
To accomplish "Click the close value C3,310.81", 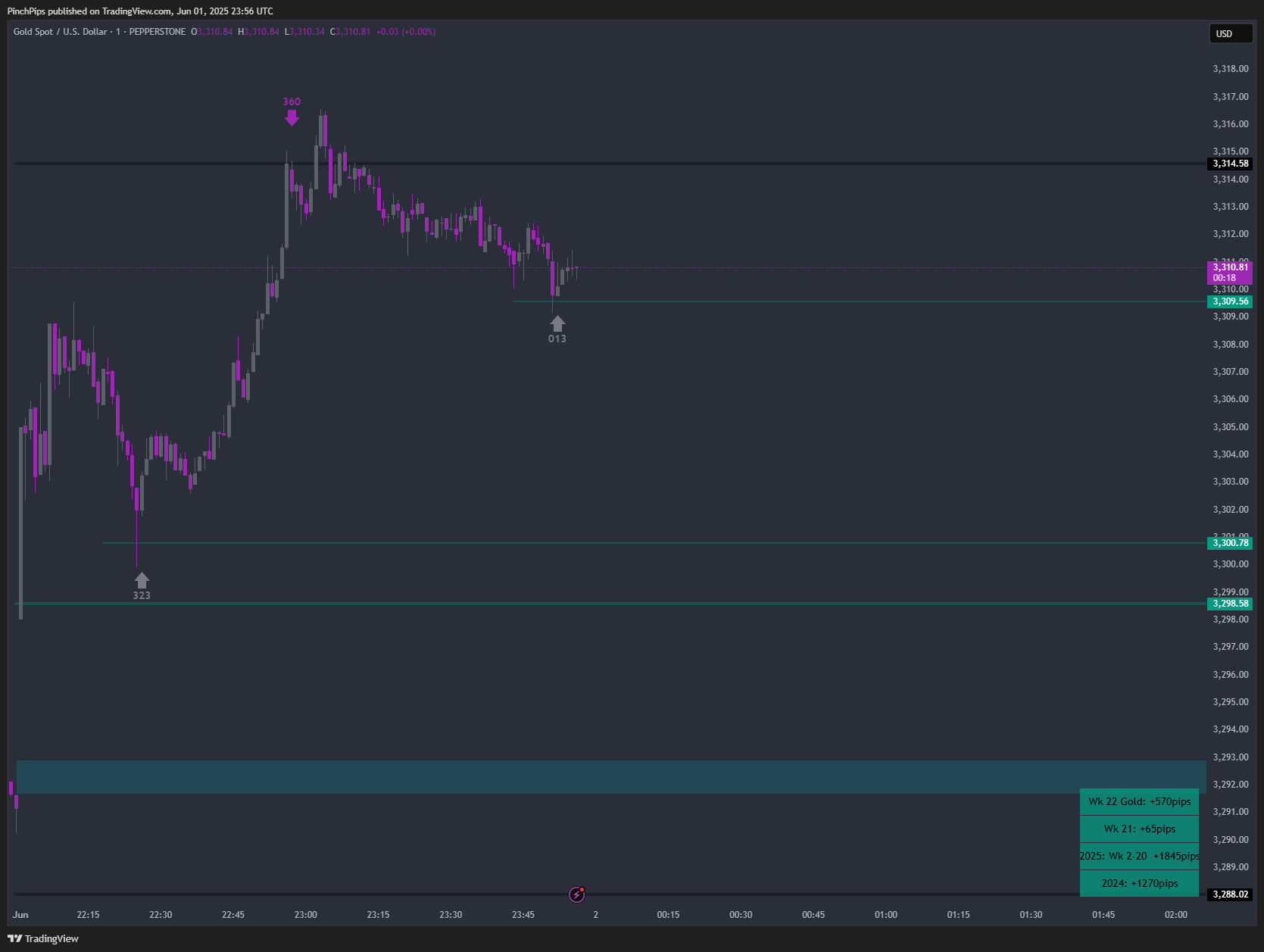I will (351, 32).
